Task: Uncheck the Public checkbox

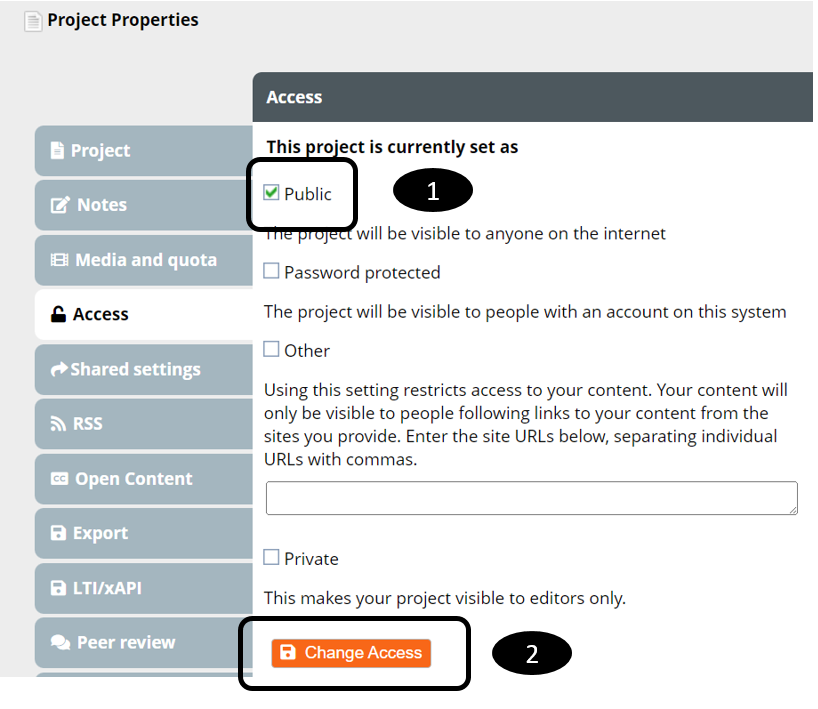Action: (272, 192)
